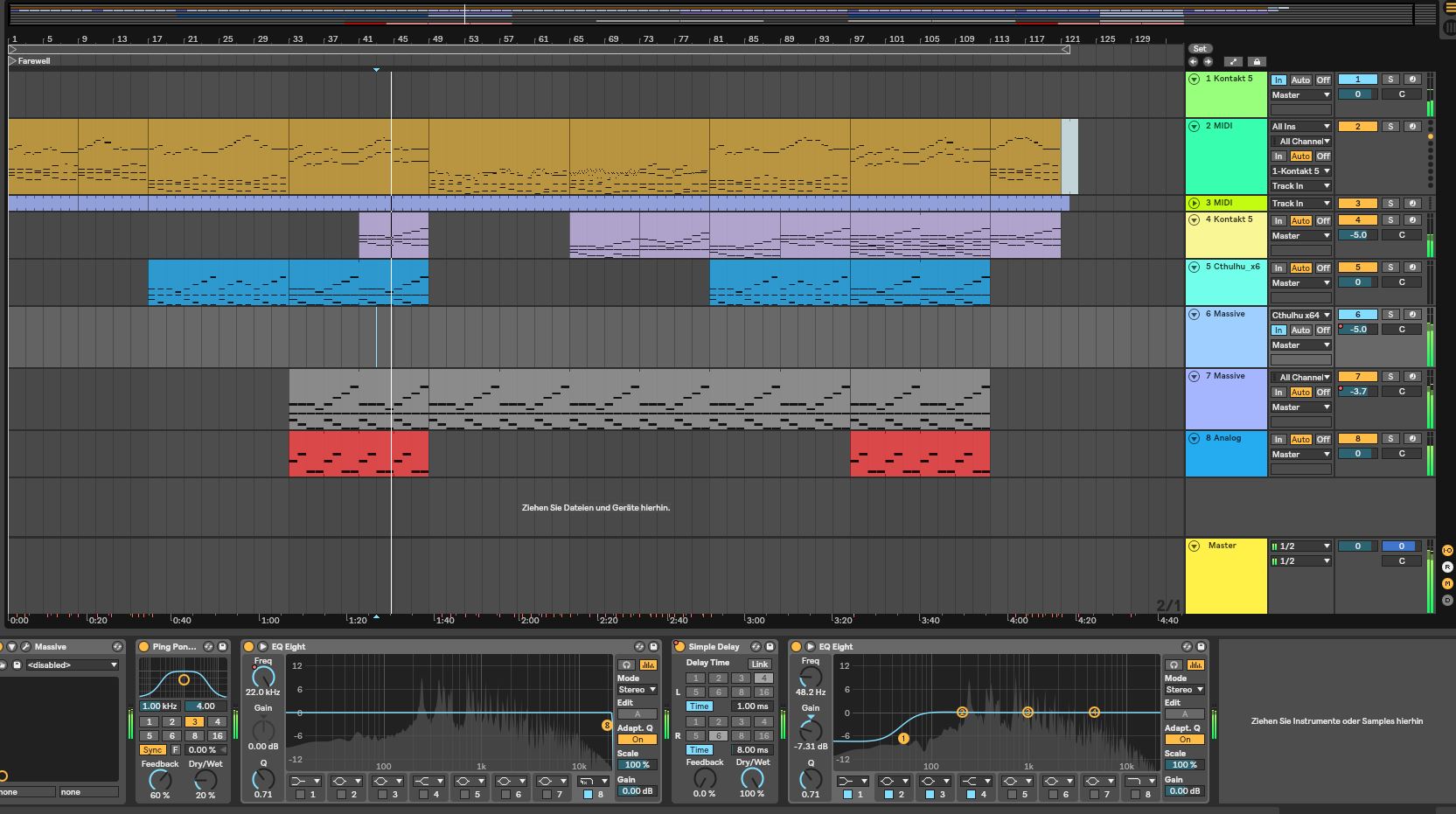Image resolution: width=1456 pixels, height=814 pixels.
Task: Click hot-swap icon on Simple Delay
Action: [x=756, y=647]
